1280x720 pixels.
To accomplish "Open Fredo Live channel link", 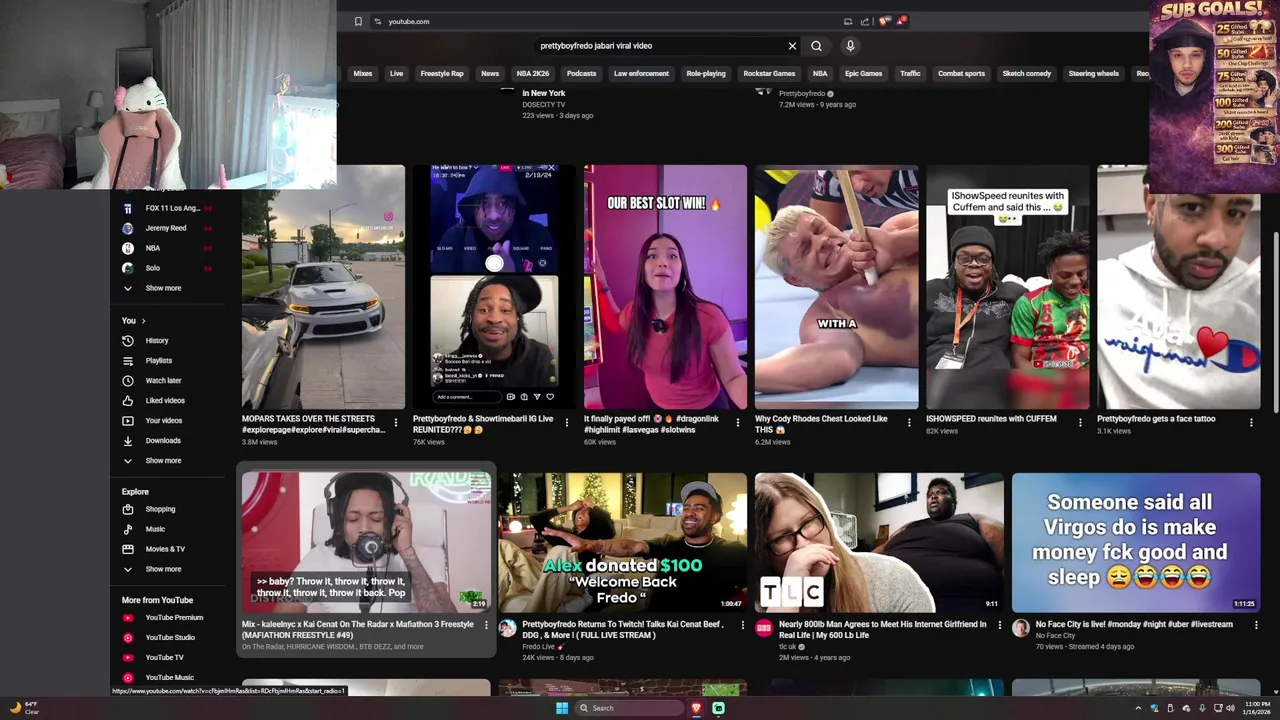I will tap(538, 647).
